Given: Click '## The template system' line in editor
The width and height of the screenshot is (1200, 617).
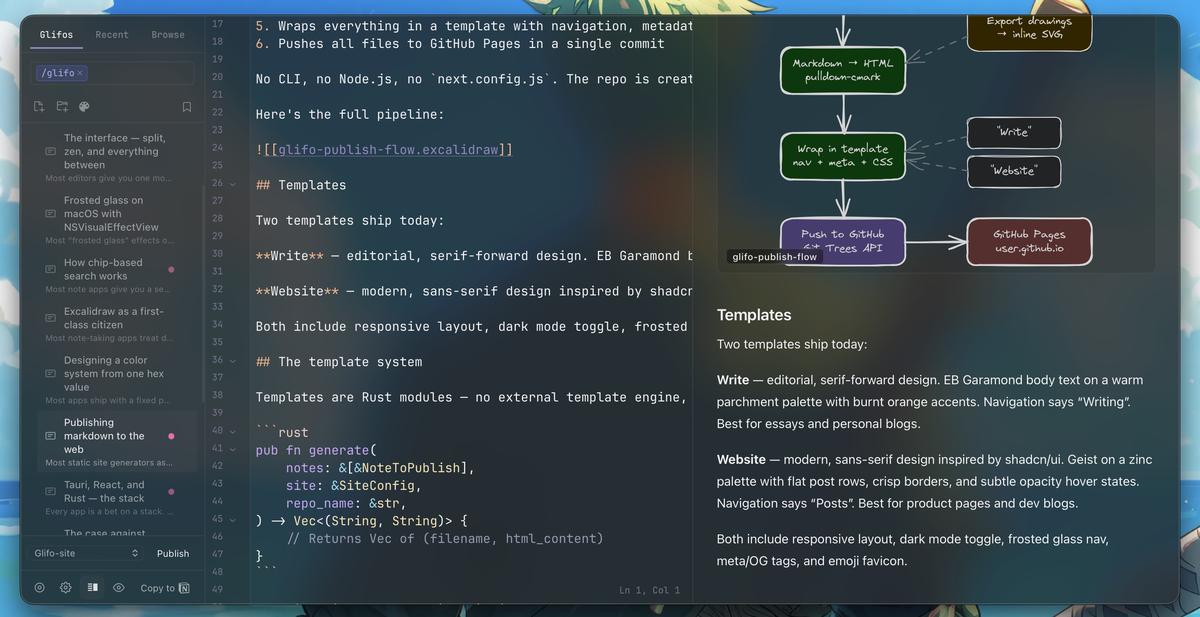Looking at the screenshot, I should [x=339, y=362].
